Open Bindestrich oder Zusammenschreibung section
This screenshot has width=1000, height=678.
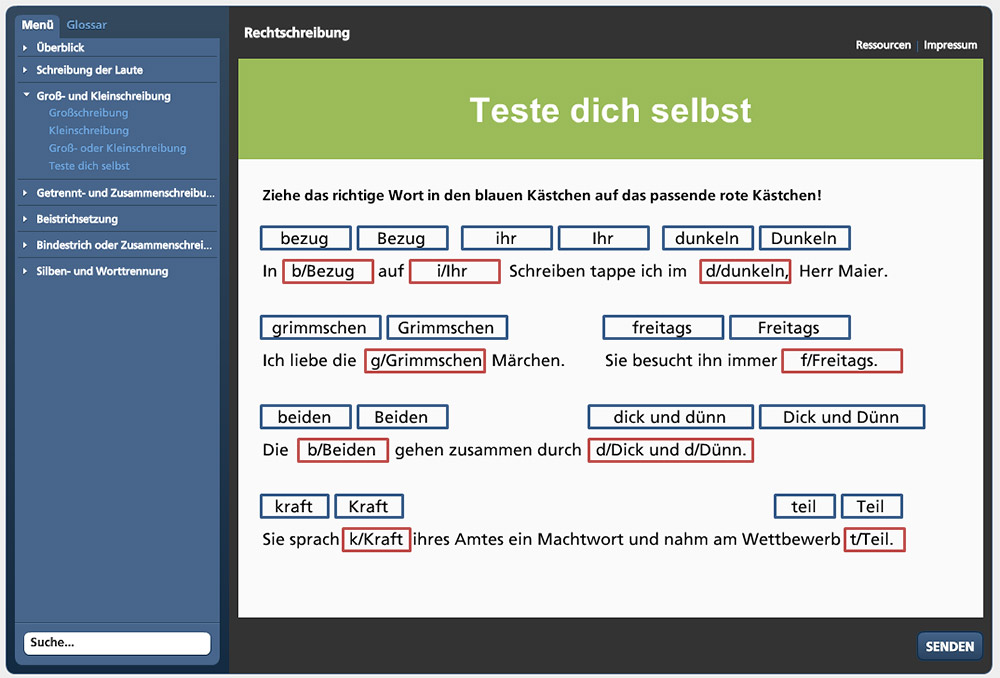pos(124,245)
